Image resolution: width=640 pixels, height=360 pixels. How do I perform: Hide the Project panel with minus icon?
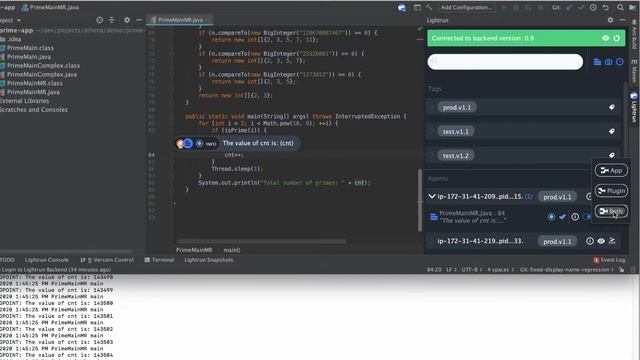tap(139, 20)
